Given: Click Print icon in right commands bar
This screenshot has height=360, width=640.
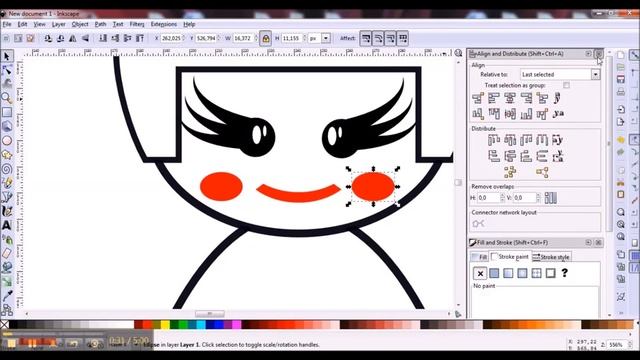Looking at the screenshot, I should (x=621, y=91).
